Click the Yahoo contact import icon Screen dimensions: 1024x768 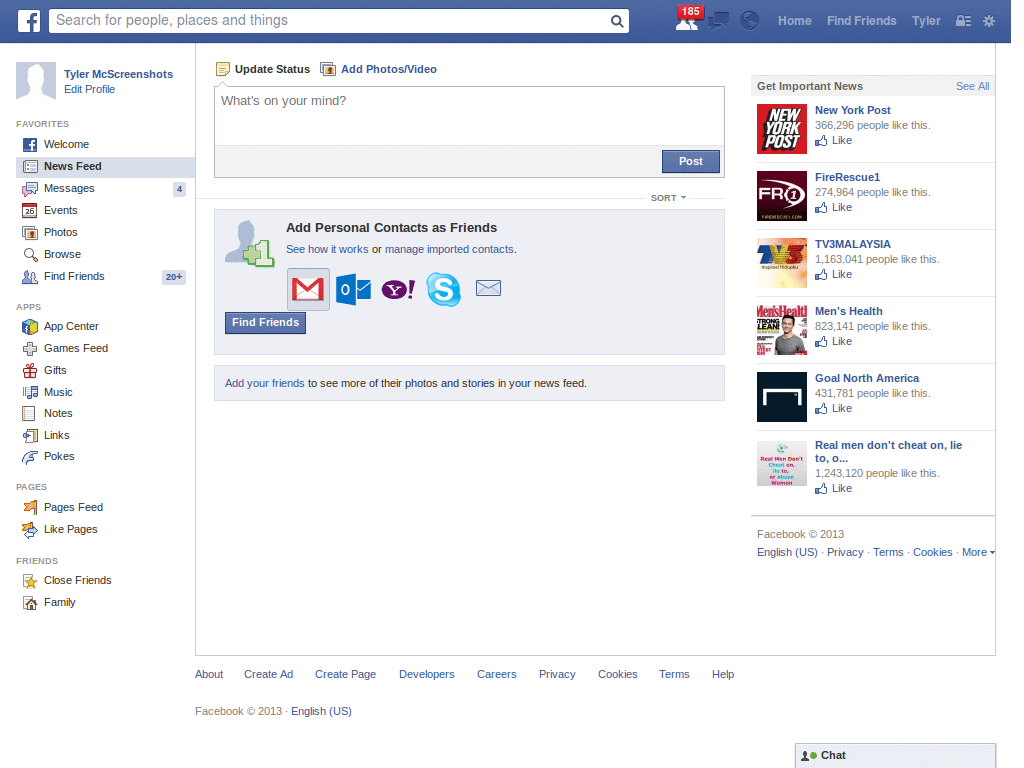[398, 289]
